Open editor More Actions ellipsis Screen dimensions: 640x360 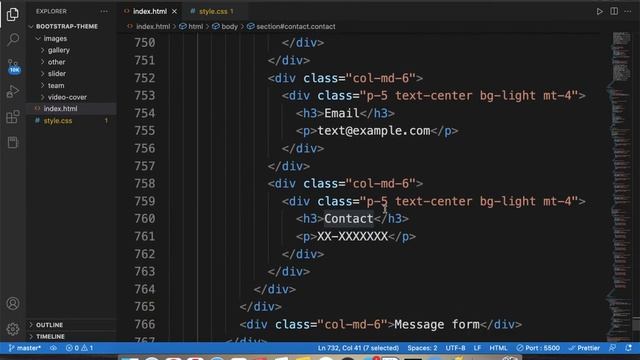[628, 11]
